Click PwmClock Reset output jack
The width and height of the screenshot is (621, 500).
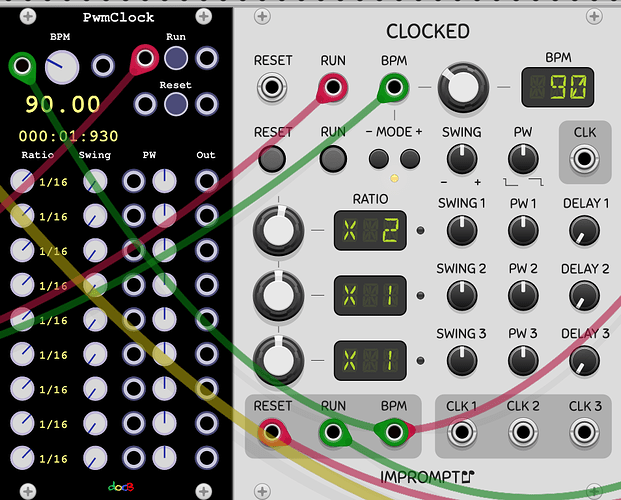coord(207,104)
